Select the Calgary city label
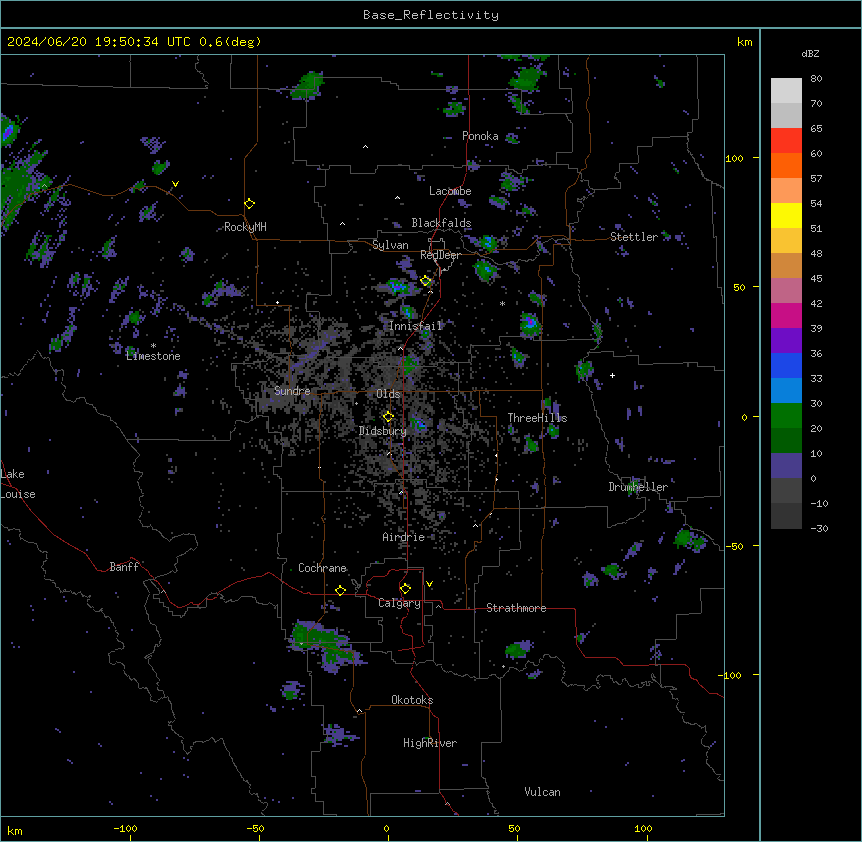The height and width of the screenshot is (842, 862). coord(399,603)
